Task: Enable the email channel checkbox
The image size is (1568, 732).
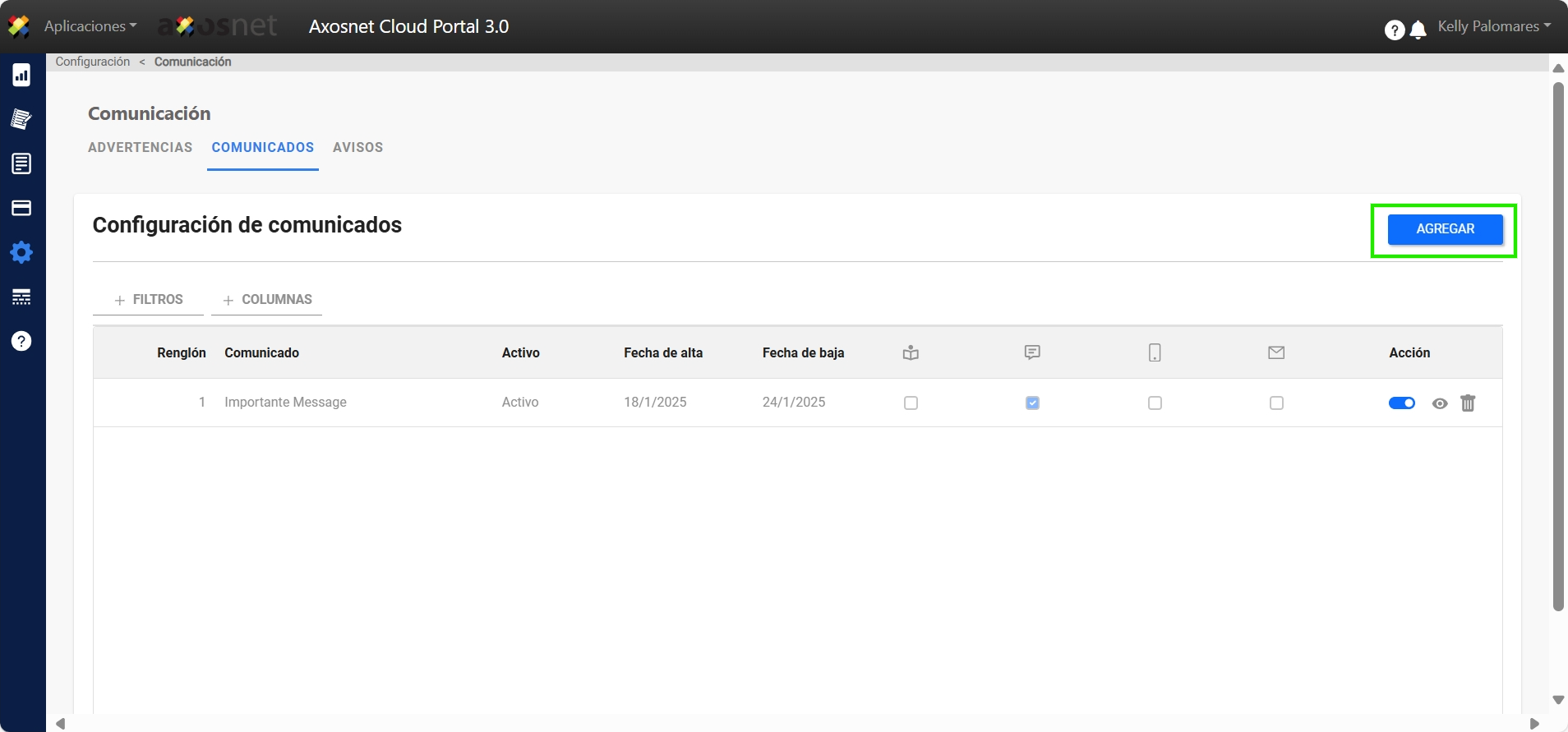Action: [1276, 403]
